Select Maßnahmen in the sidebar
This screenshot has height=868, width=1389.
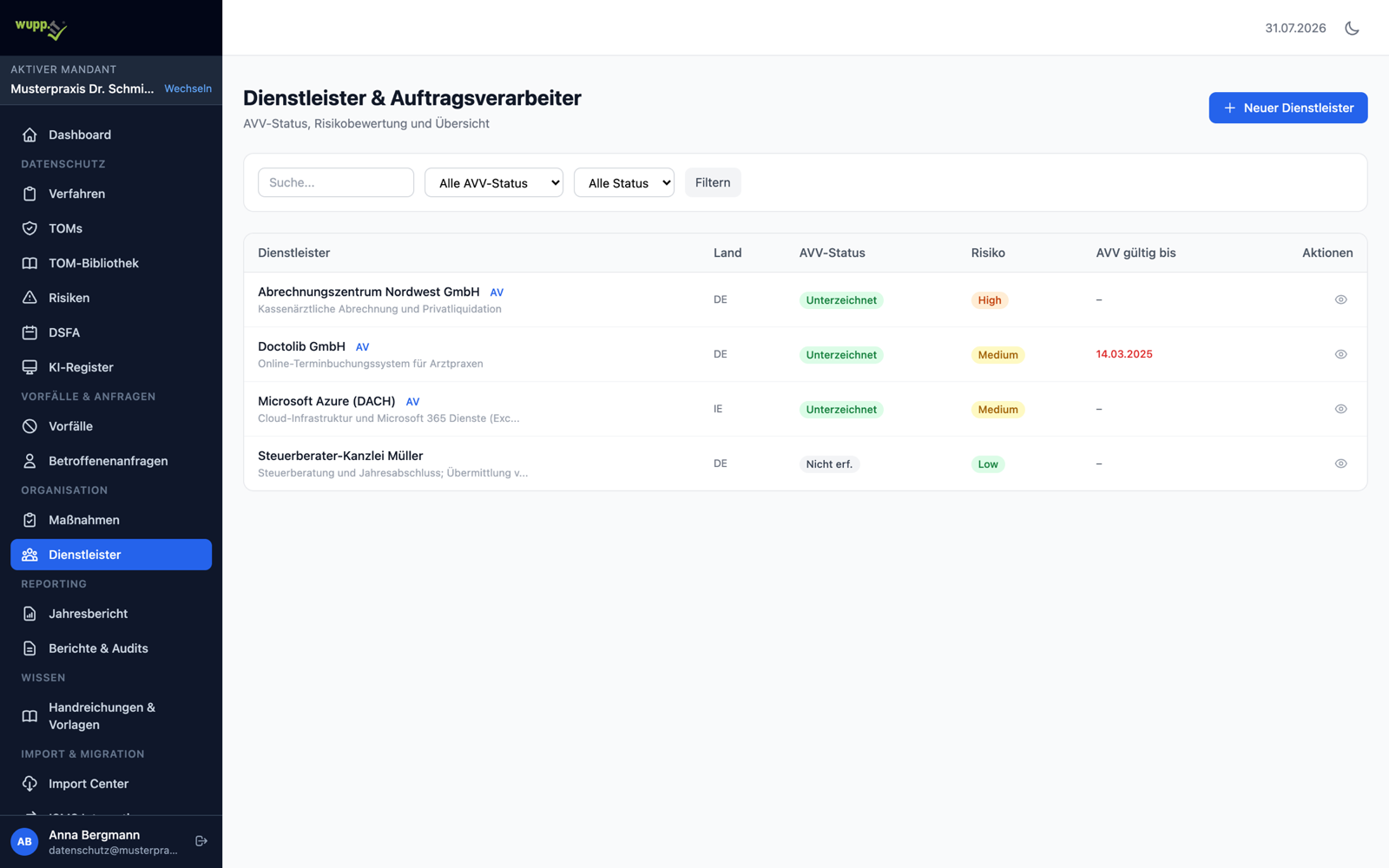point(111,520)
